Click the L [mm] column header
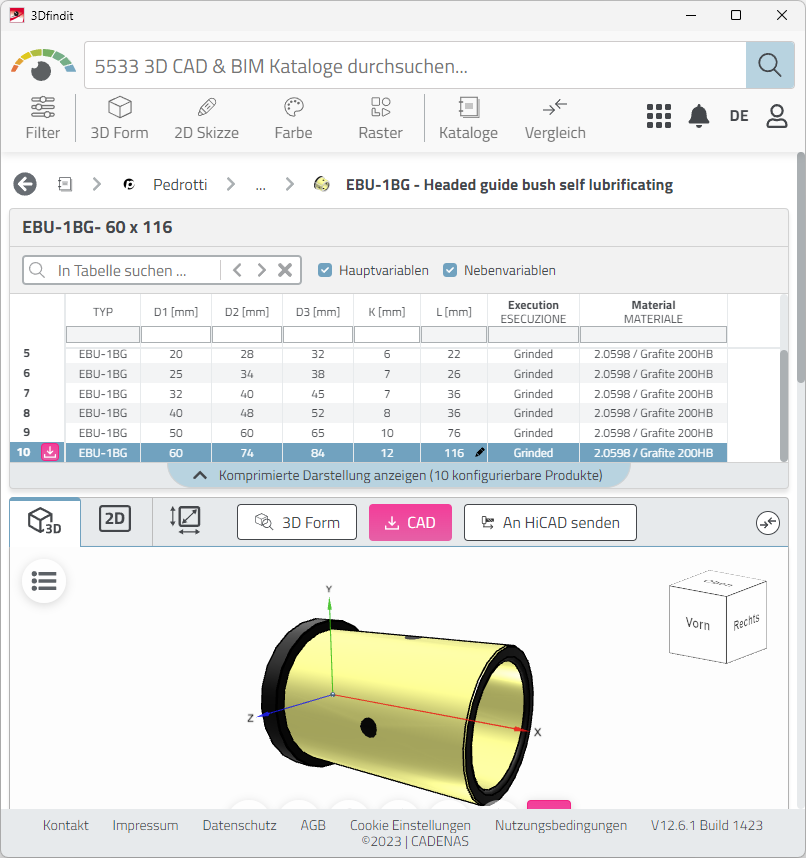This screenshot has width=806, height=858. pos(454,312)
